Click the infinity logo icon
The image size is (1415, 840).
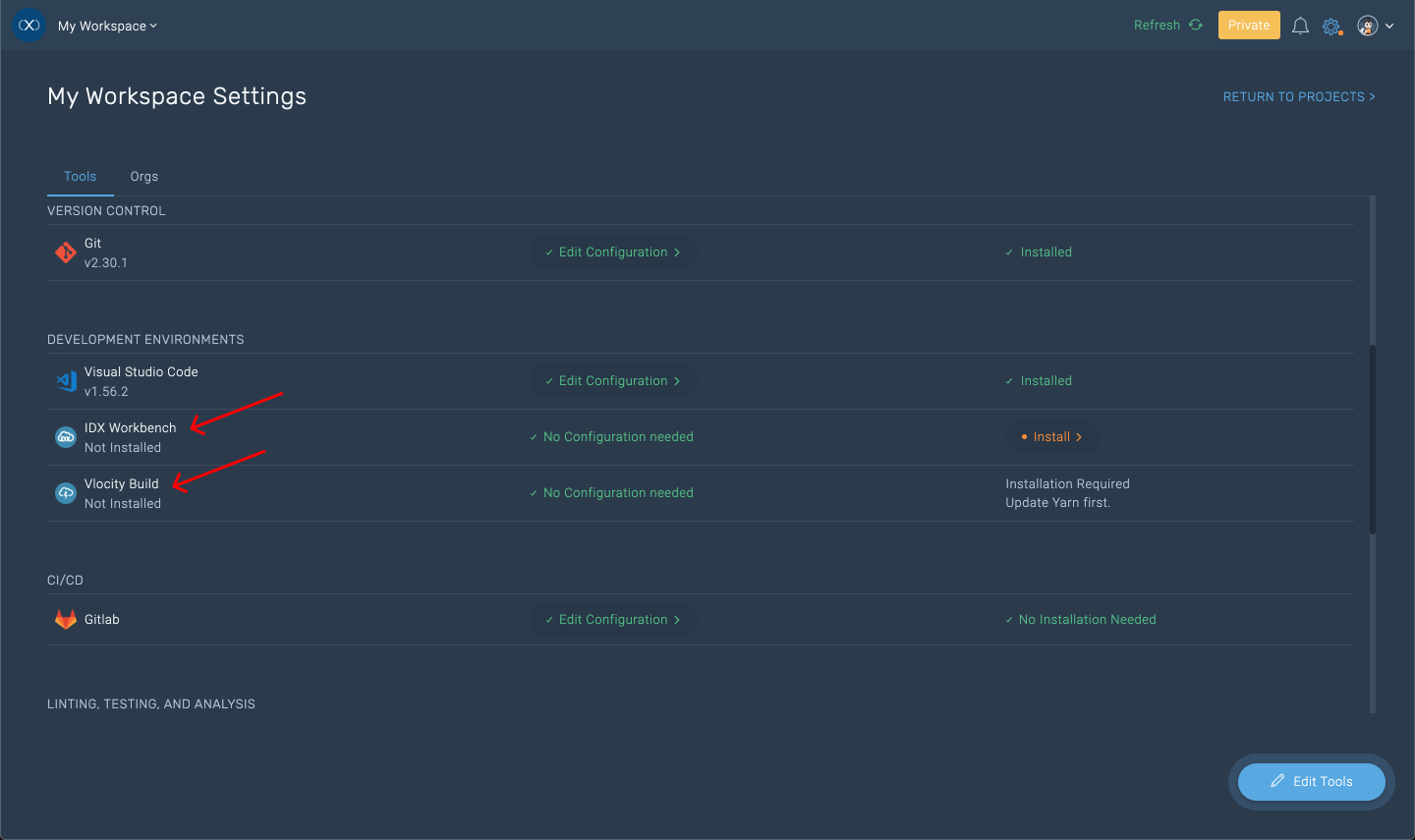tap(29, 26)
